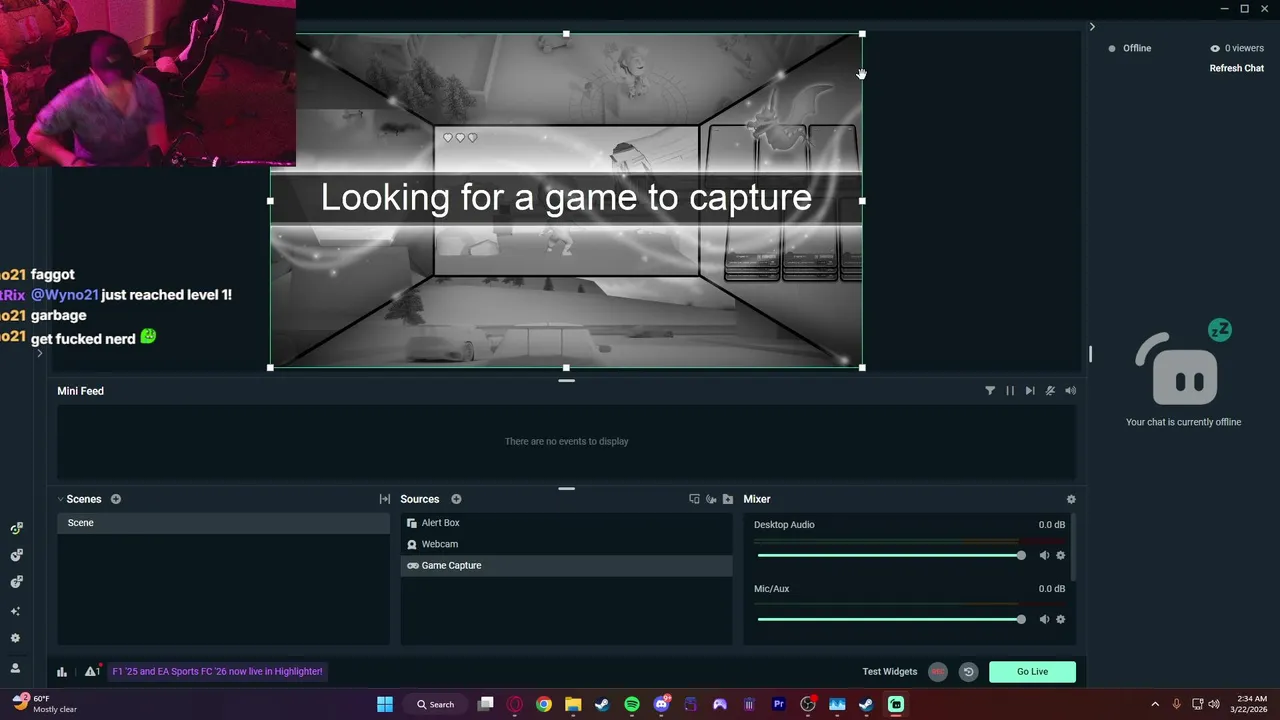Click the Mini Feed title
This screenshot has width=1280, height=720.
pos(80,391)
